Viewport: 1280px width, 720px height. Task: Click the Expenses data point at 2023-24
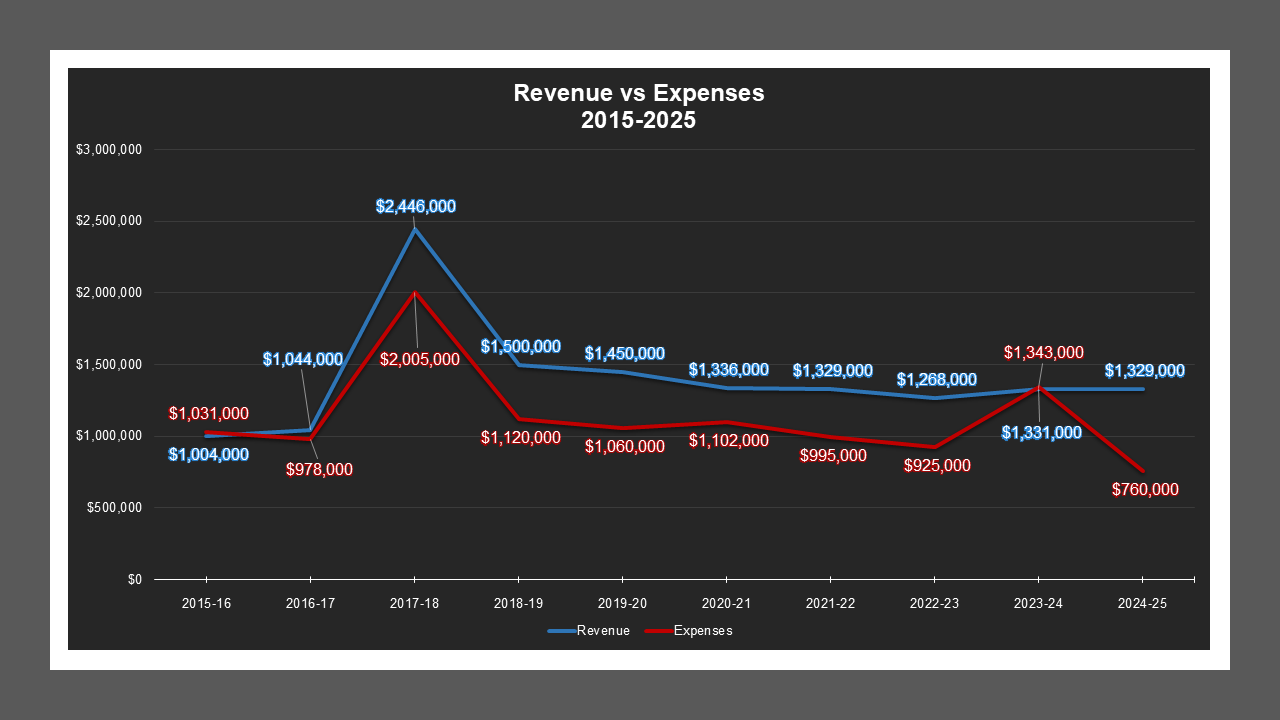[x=1039, y=387]
